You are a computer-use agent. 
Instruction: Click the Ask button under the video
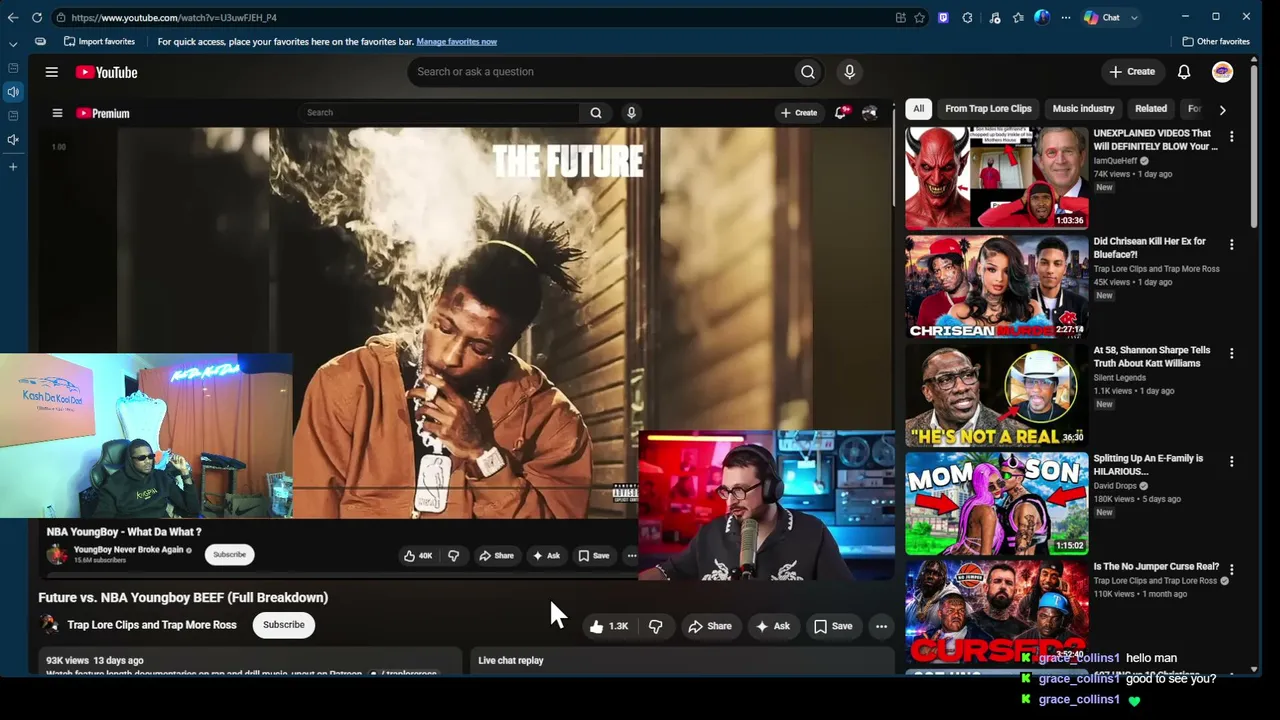[x=773, y=626]
